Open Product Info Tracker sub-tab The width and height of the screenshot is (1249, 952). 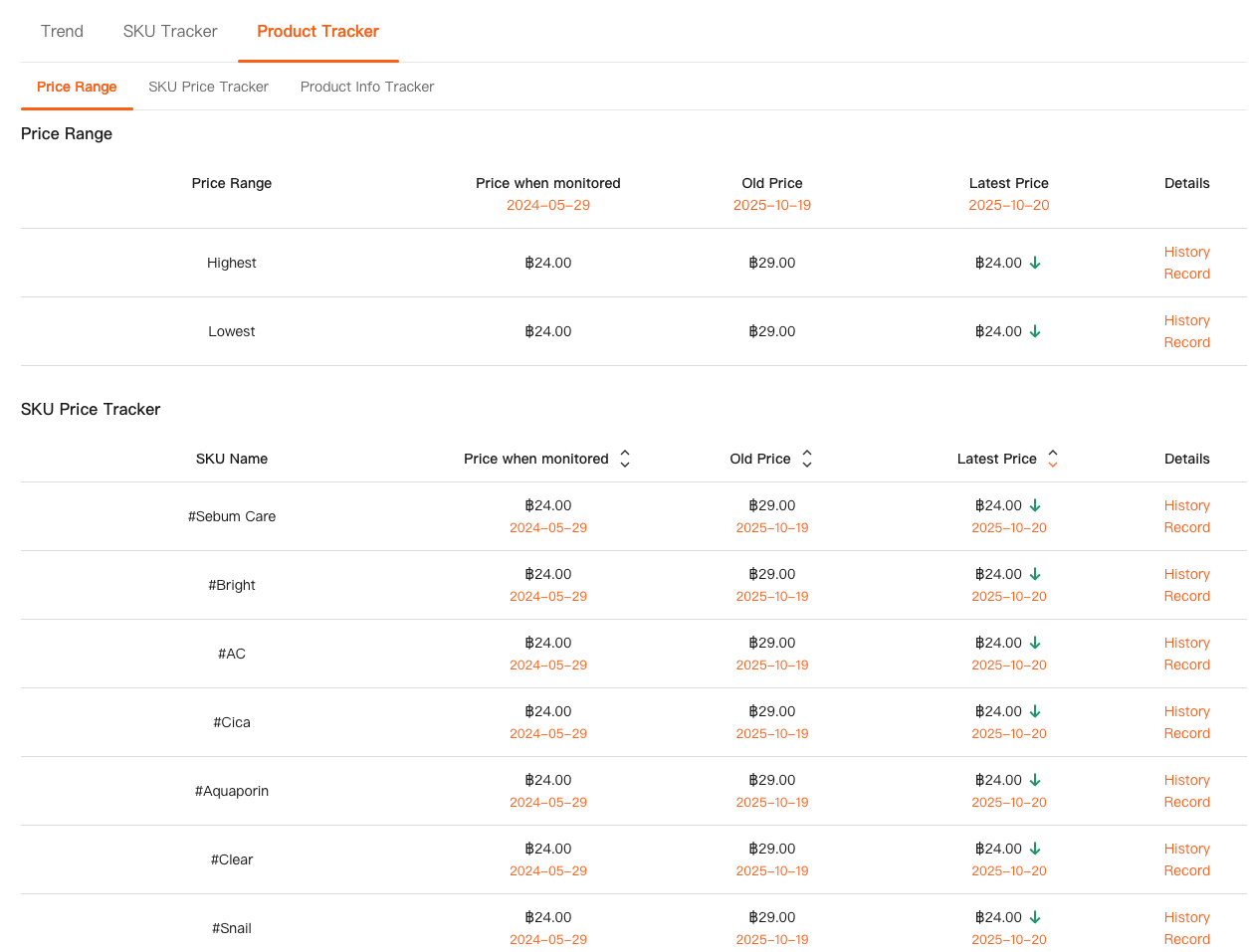pos(367,87)
